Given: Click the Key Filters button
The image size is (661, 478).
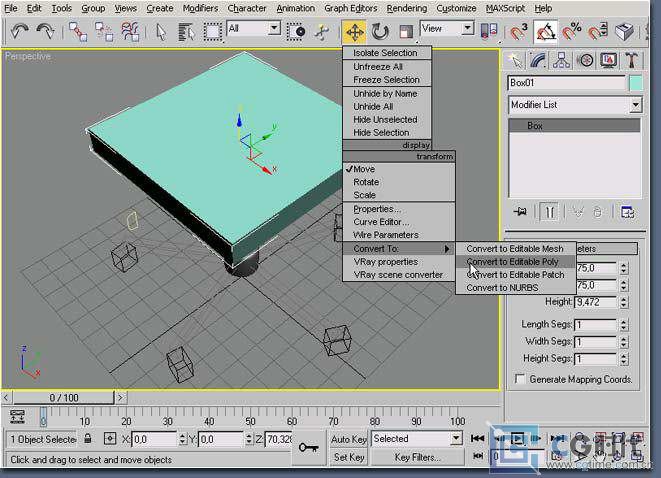Looking at the screenshot, I should point(417,457).
